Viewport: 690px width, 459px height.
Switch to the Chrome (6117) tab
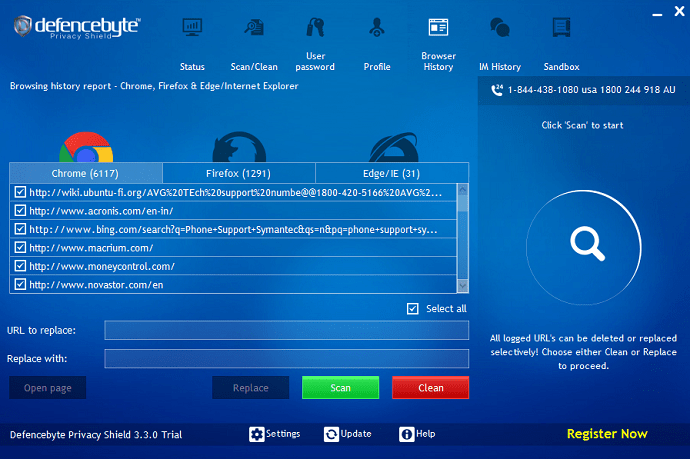pyautogui.click(x=86, y=173)
